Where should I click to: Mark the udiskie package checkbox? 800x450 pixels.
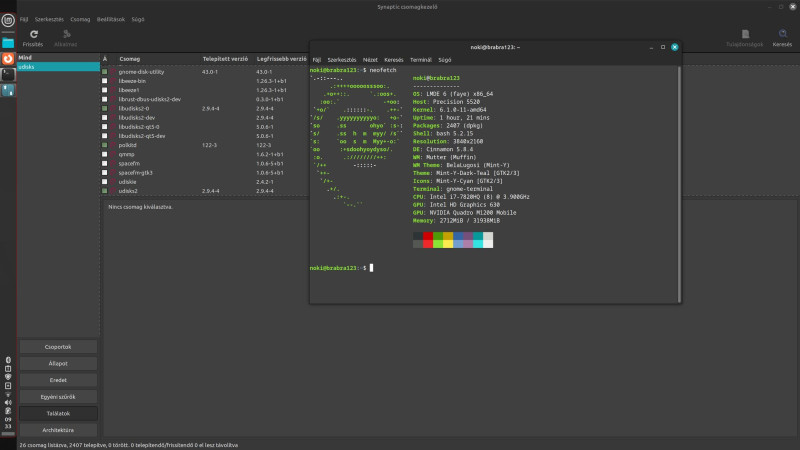click(105, 182)
